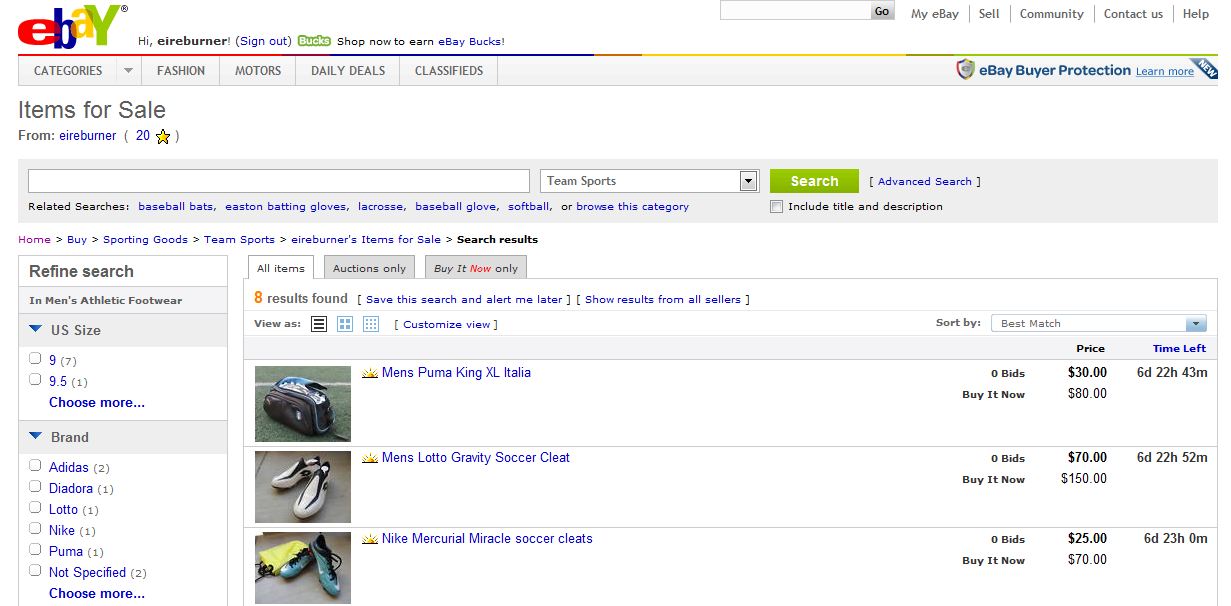Viewport: 1231px width, 606px height.
Task: Select the list view icon
Action: click(x=319, y=324)
